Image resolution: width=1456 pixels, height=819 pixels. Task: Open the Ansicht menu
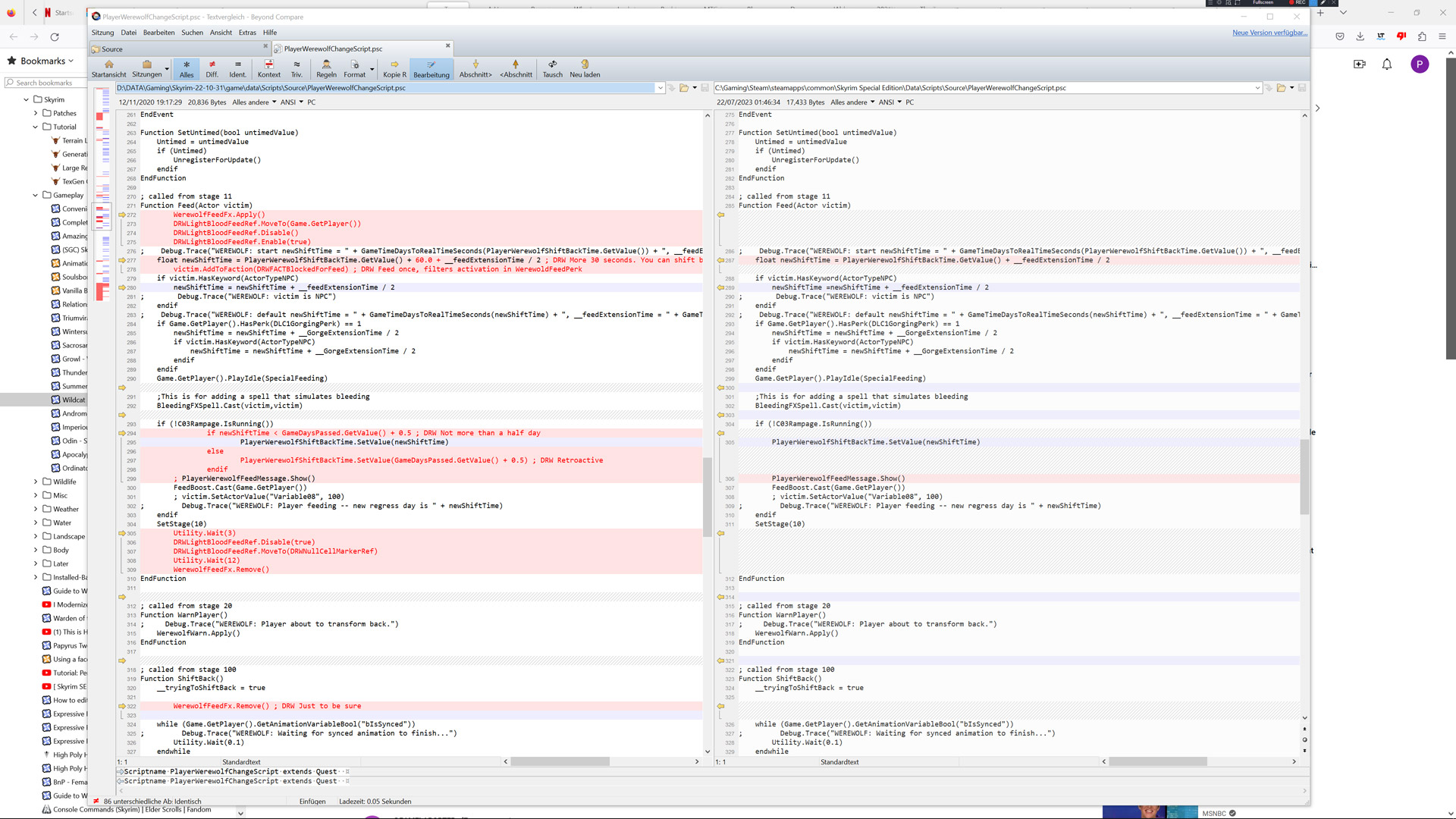tap(221, 33)
